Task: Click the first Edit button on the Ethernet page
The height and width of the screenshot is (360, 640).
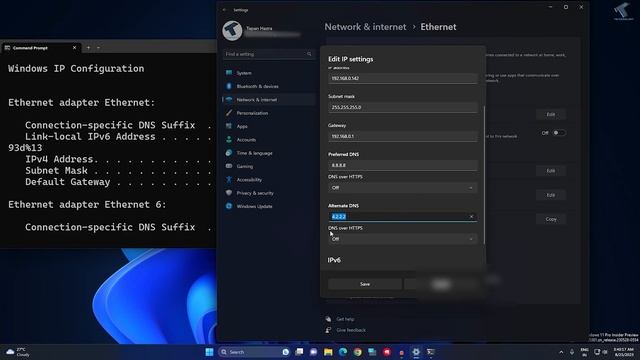Action: click(551, 115)
